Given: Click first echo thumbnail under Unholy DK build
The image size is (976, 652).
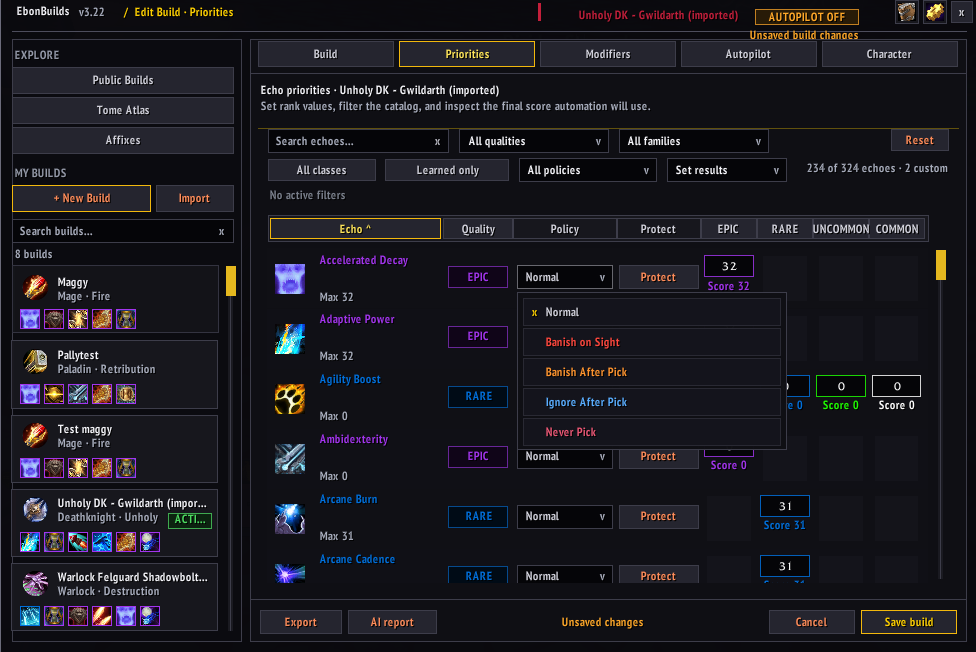Looking at the screenshot, I should pyautogui.click(x=30, y=542).
